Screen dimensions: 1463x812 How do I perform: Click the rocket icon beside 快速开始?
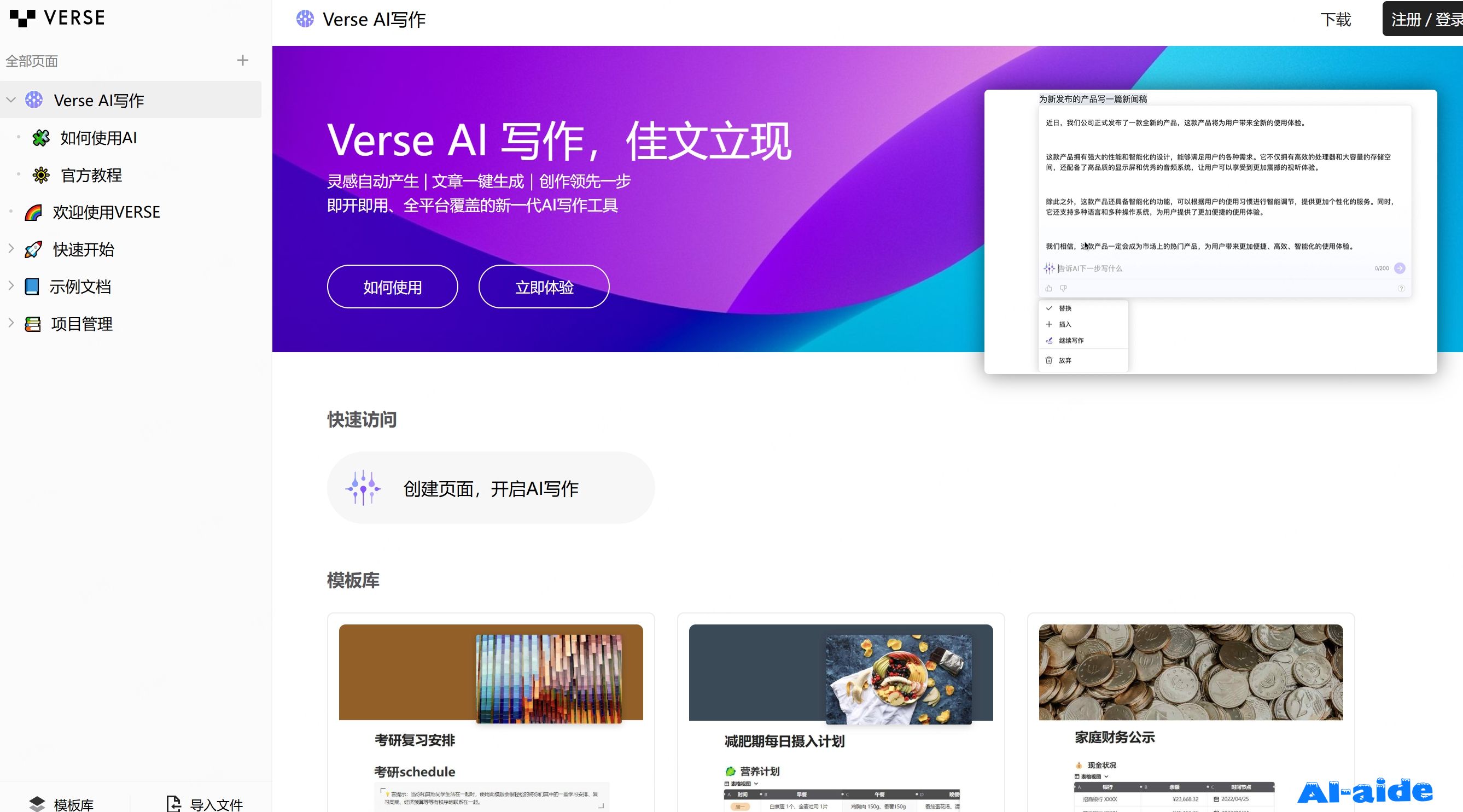click(x=33, y=249)
